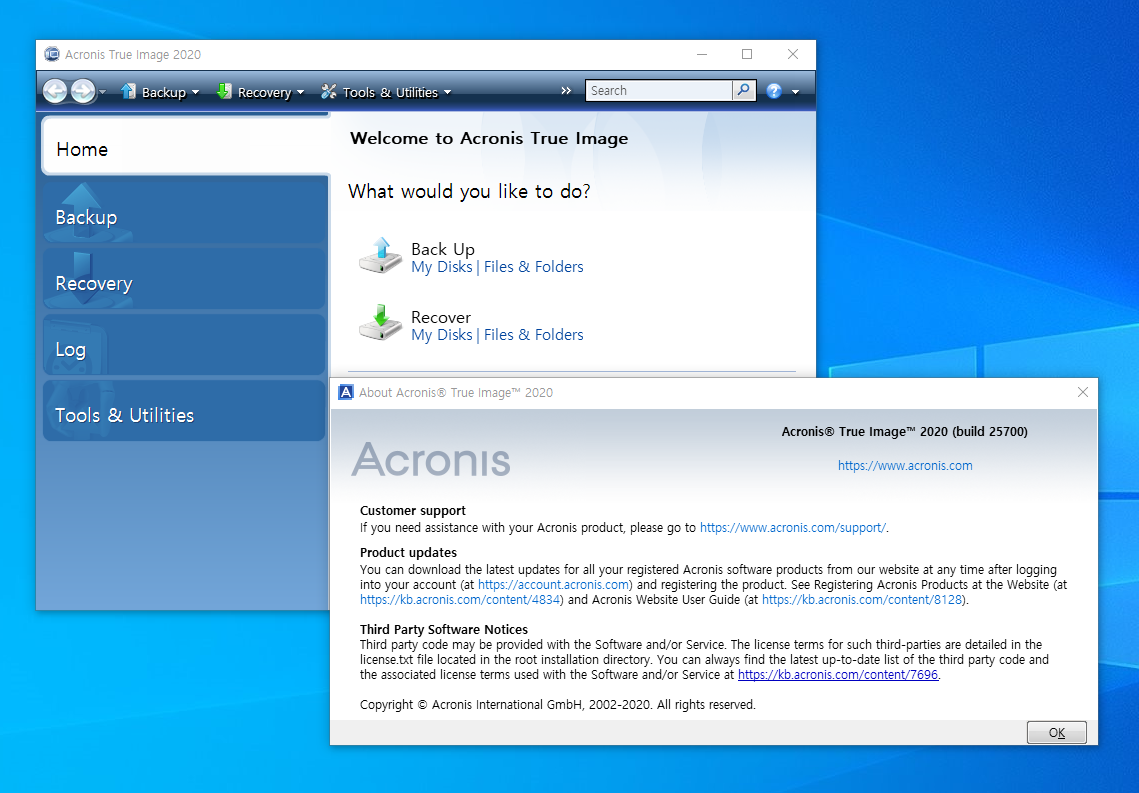Viewport: 1139px width, 793px height.
Task: Open the acronis.com/support link
Action: tap(793, 528)
